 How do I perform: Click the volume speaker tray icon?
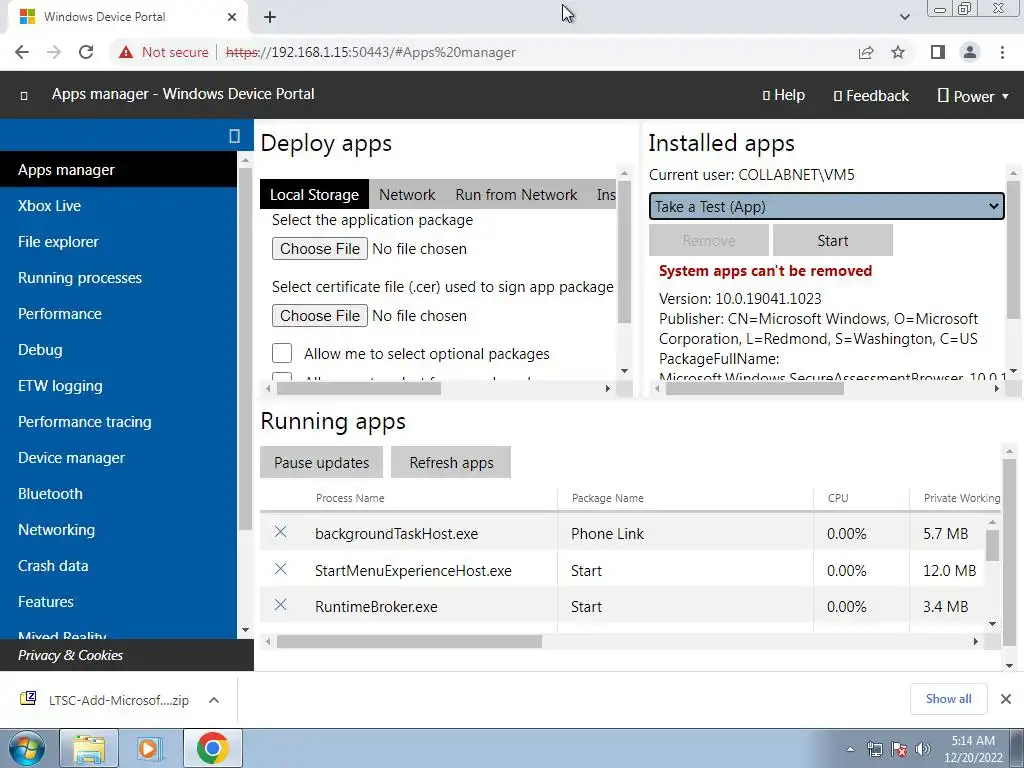[x=923, y=749]
